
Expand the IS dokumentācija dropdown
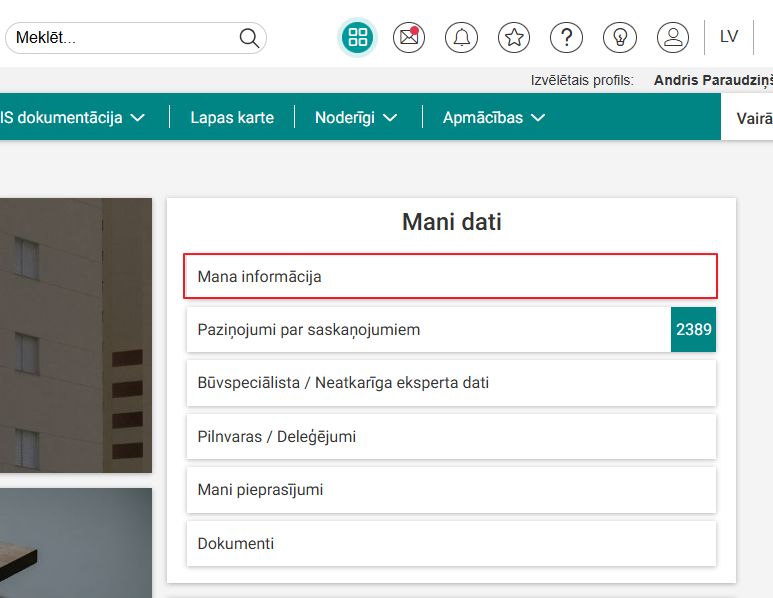[72, 117]
